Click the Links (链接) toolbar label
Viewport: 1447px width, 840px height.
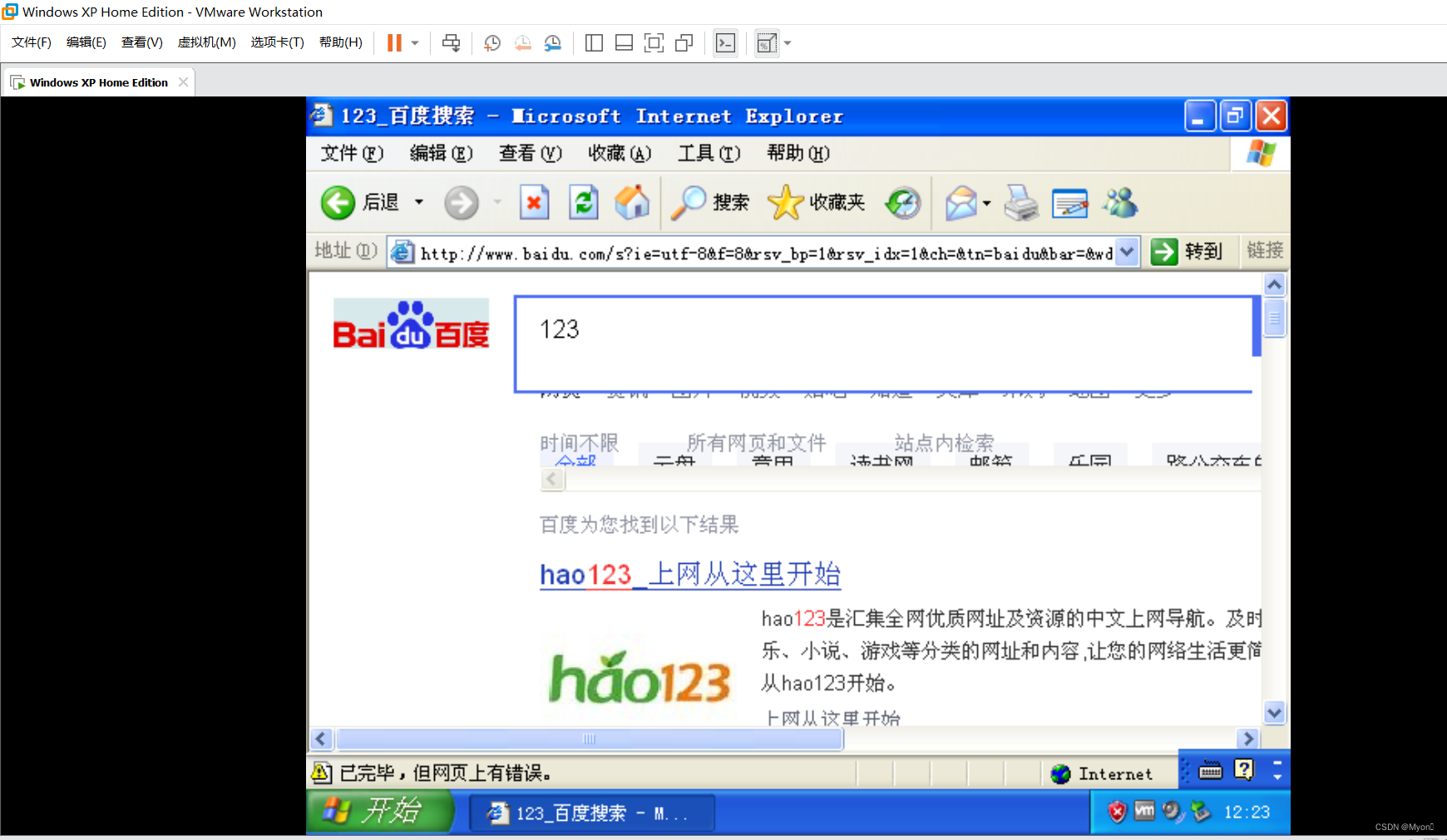click(x=1265, y=250)
